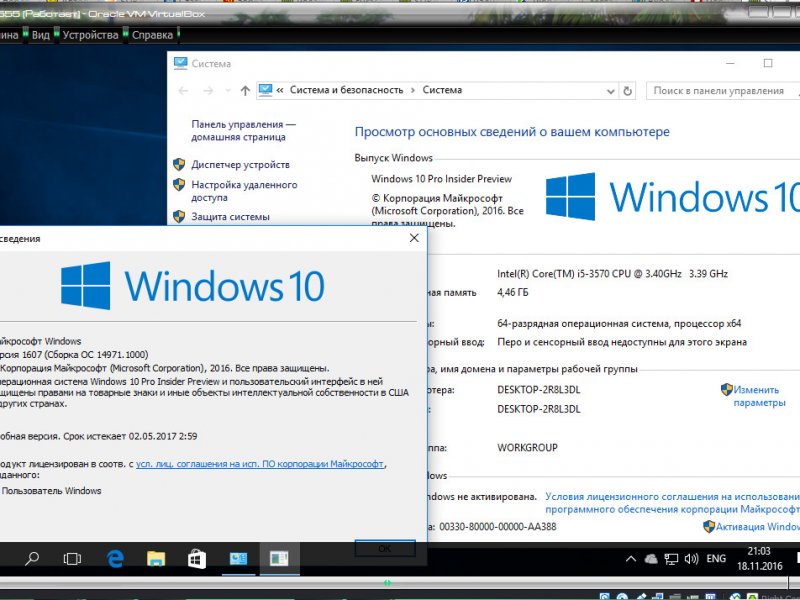Click OneDrive cloud tray icon
800x600 pixels.
pos(651,559)
